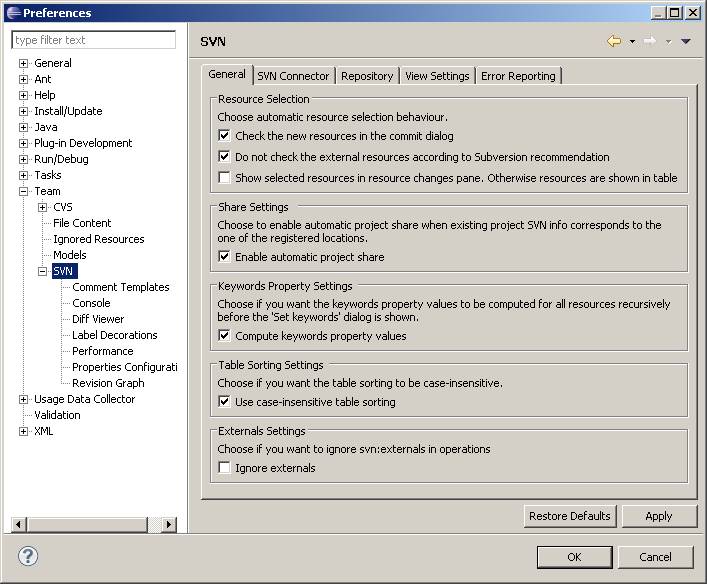Image resolution: width=707 pixels, height=584 pixels.
Task: Toggle Compute keywords property values
Action: pyautogui.click(x=224, y=336)
